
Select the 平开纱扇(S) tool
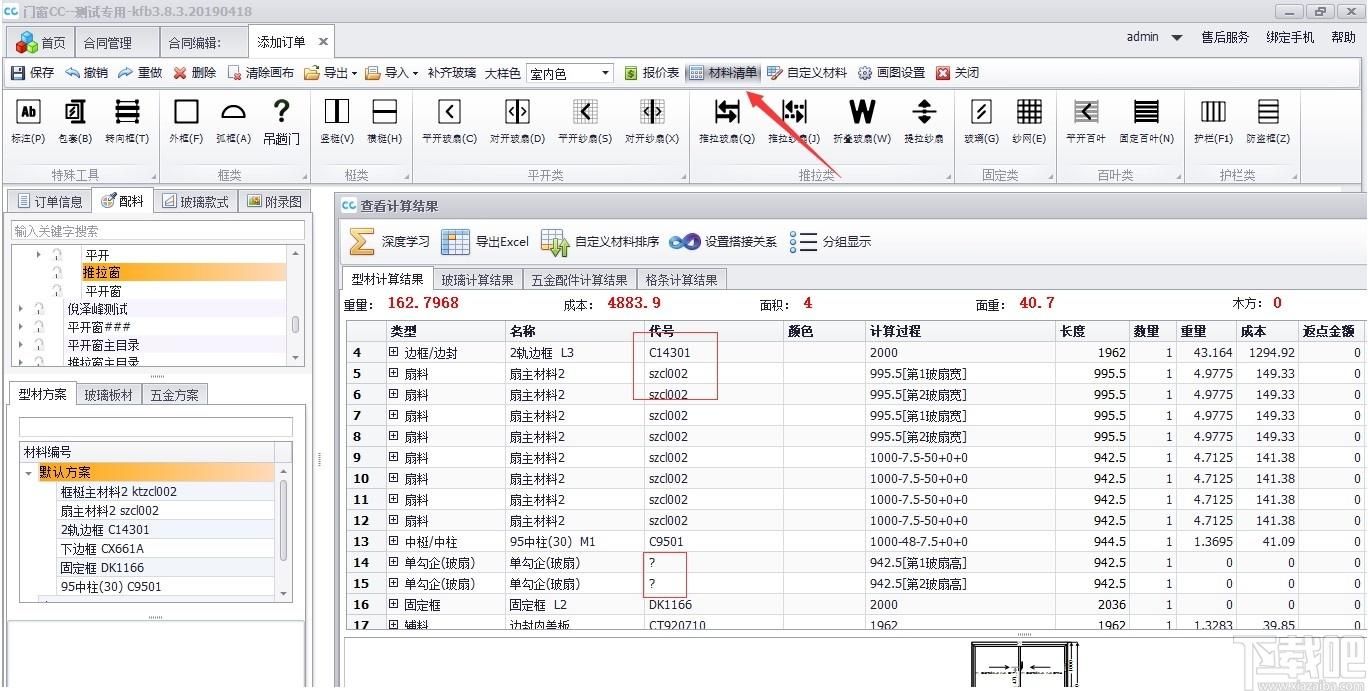[585, 122]
